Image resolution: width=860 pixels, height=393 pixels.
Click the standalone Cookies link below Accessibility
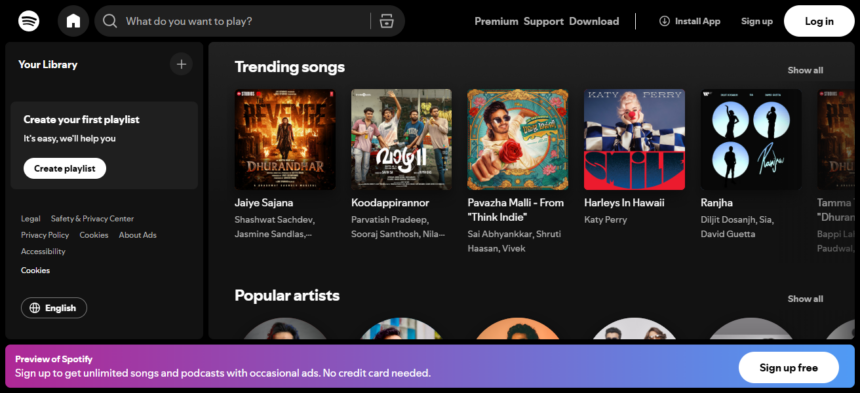(x=36, y=270)
